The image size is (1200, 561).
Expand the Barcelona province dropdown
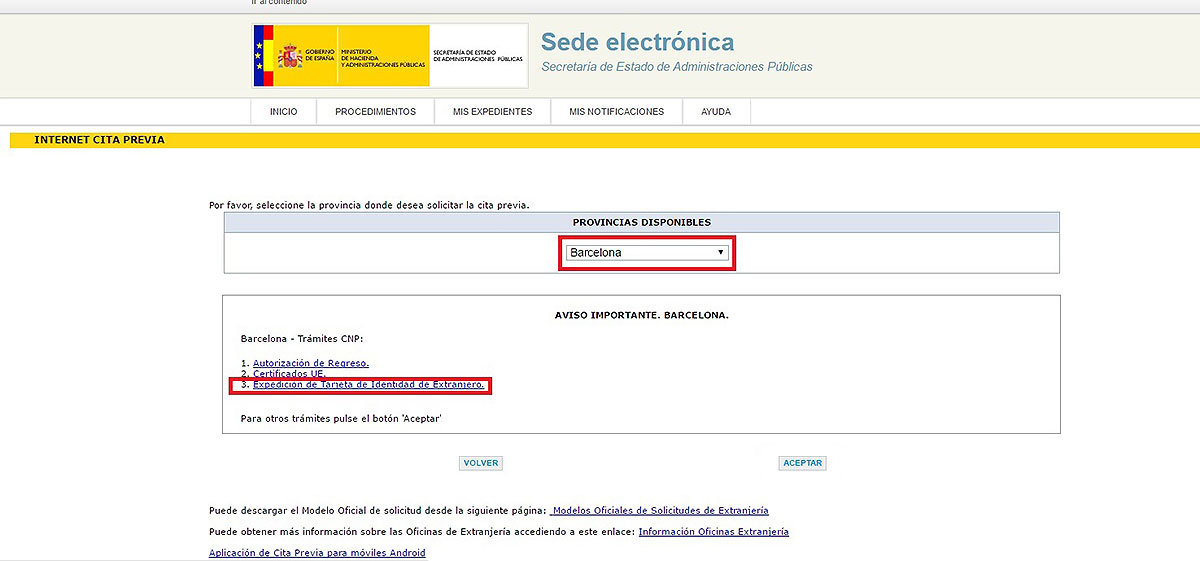coord(646,253)
